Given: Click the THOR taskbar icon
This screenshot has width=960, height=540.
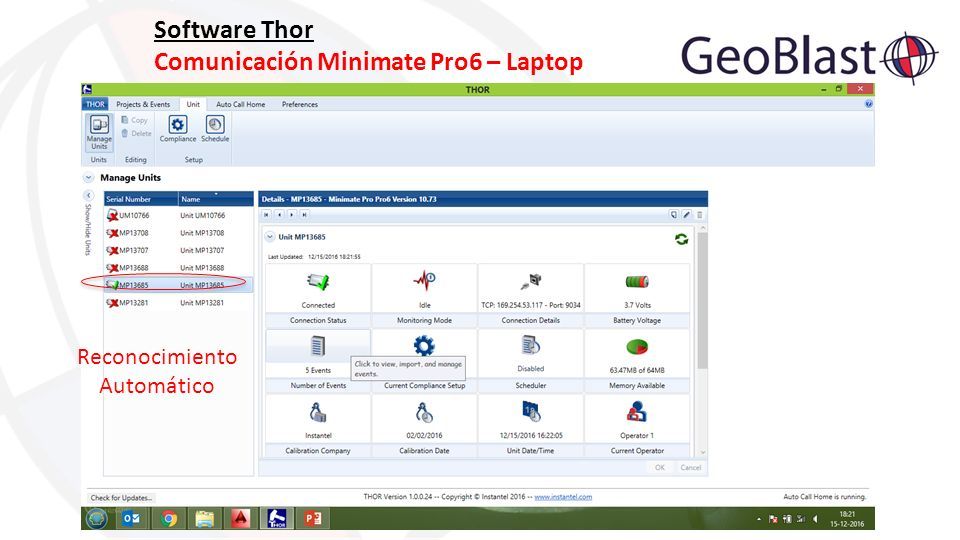Looking at the screenshot, I should [x=277, y=519].
